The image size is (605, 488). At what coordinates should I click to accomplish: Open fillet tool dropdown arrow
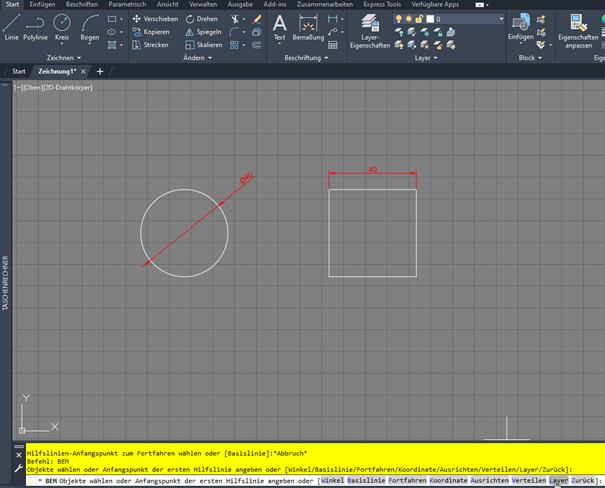pyautogui.click(x=243, y=32)
